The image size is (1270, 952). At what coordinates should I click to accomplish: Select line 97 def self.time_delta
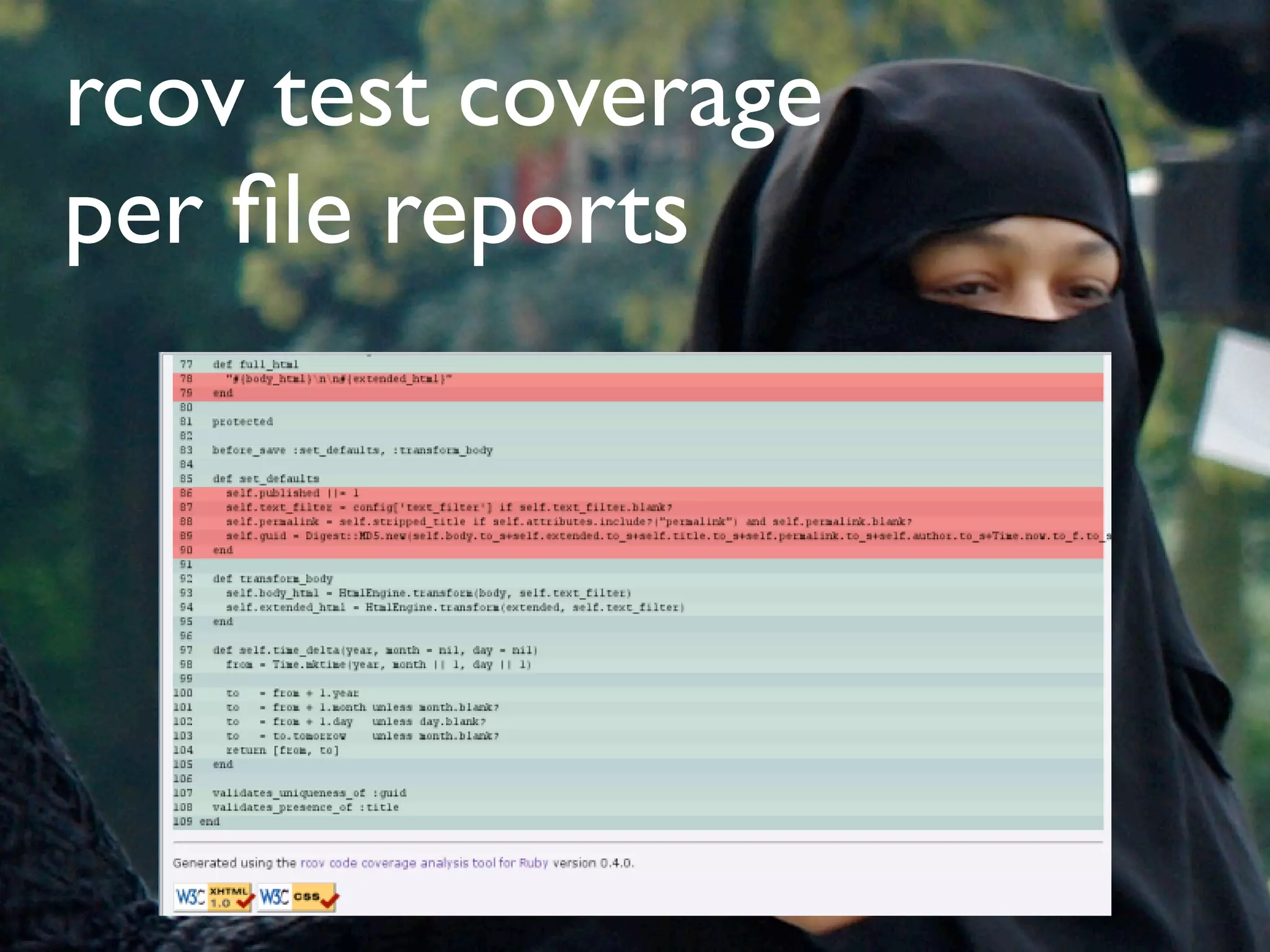(x=375, y=650)
